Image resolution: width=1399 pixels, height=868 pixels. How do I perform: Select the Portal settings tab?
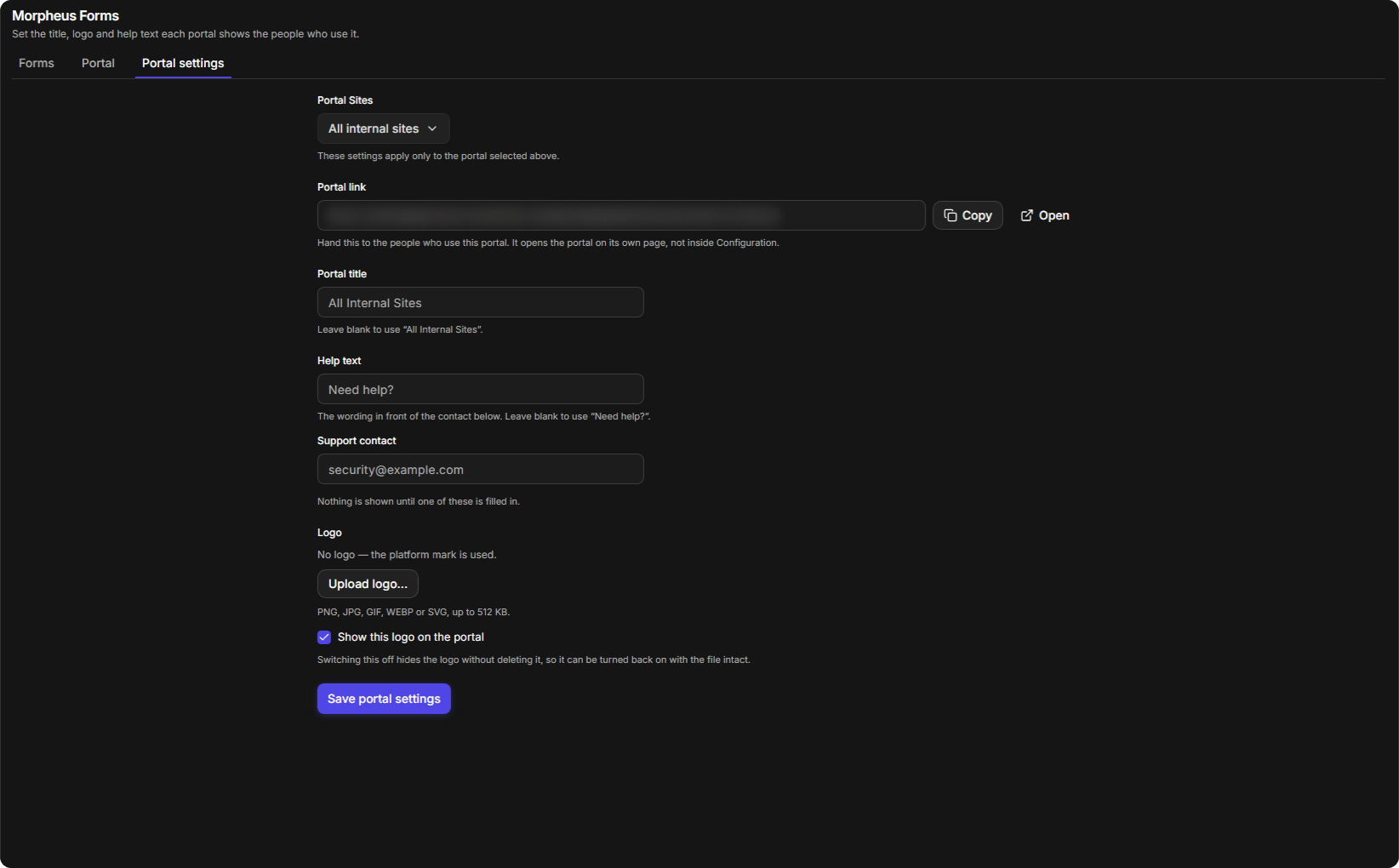183,63
